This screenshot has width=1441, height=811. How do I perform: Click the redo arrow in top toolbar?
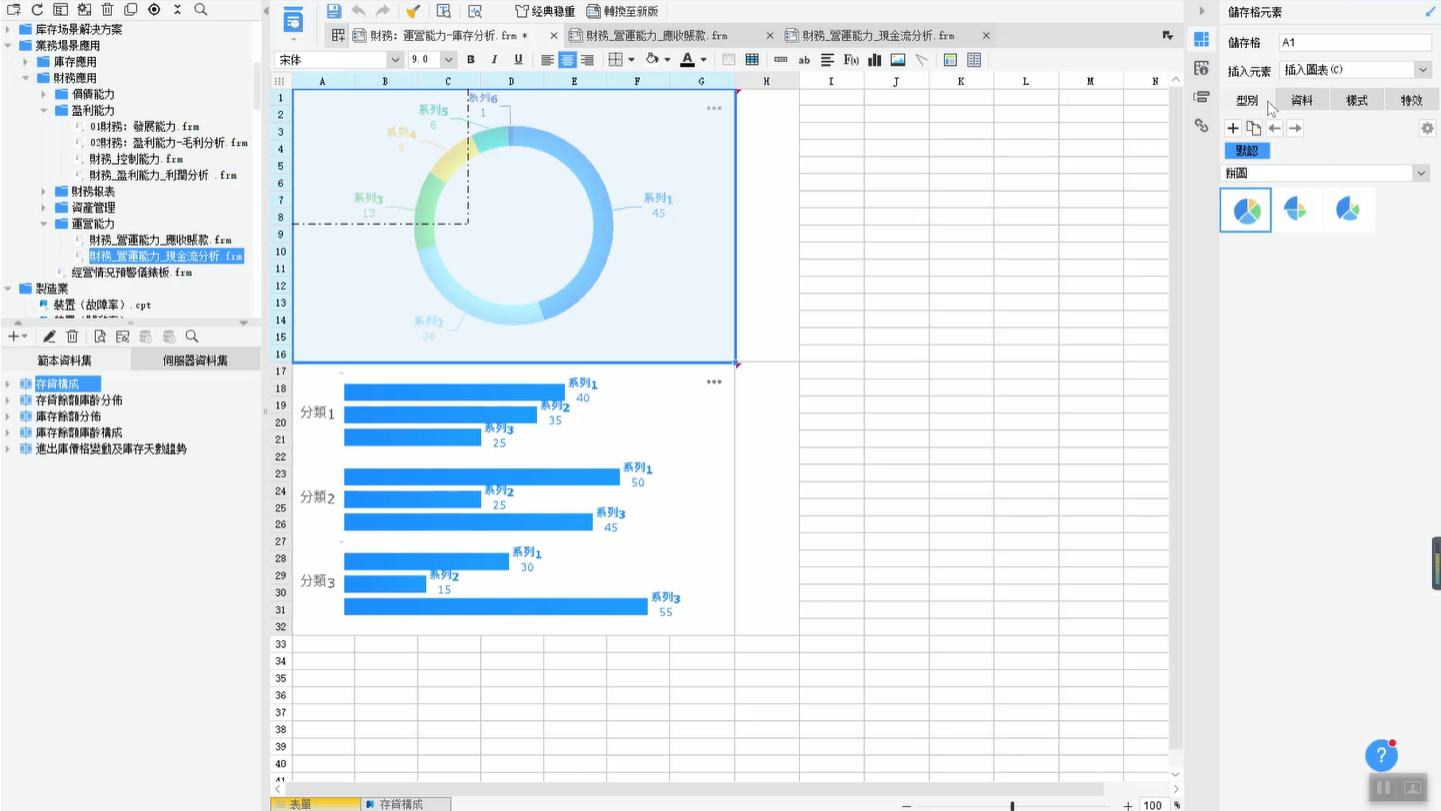[x=382, y=11]
